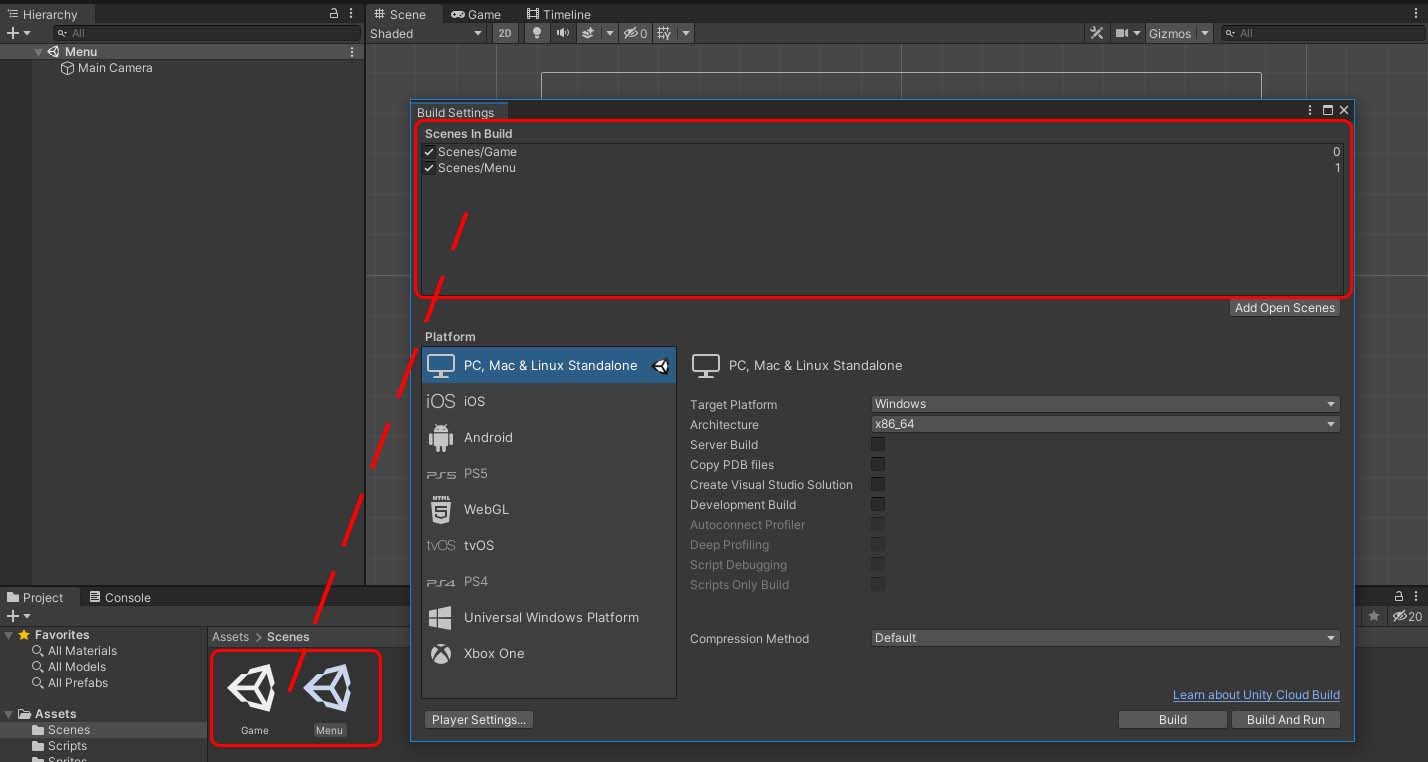Open Gizmos dropdown arrow
Image resolution: width=1428 pixels, height=762 pixels.
(x=1205, y=33)
